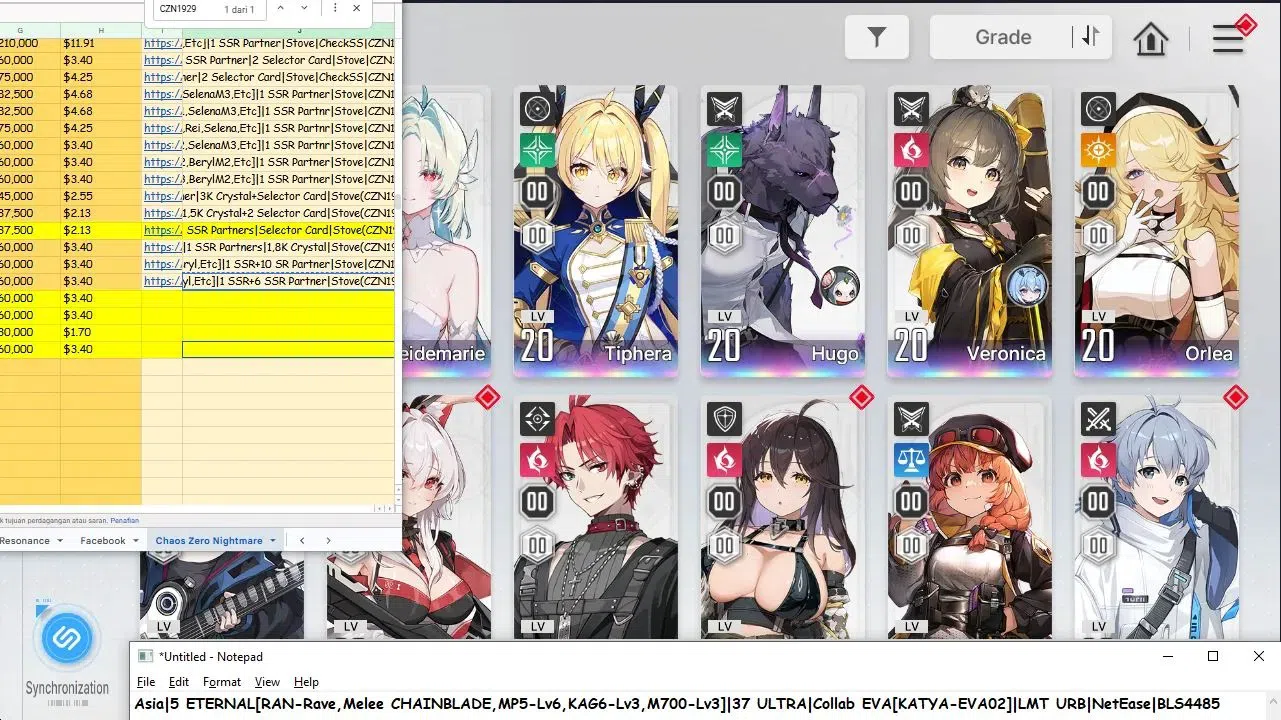Select spreadsheet column H header
1281x720 pixels.
tap(101, 30)
